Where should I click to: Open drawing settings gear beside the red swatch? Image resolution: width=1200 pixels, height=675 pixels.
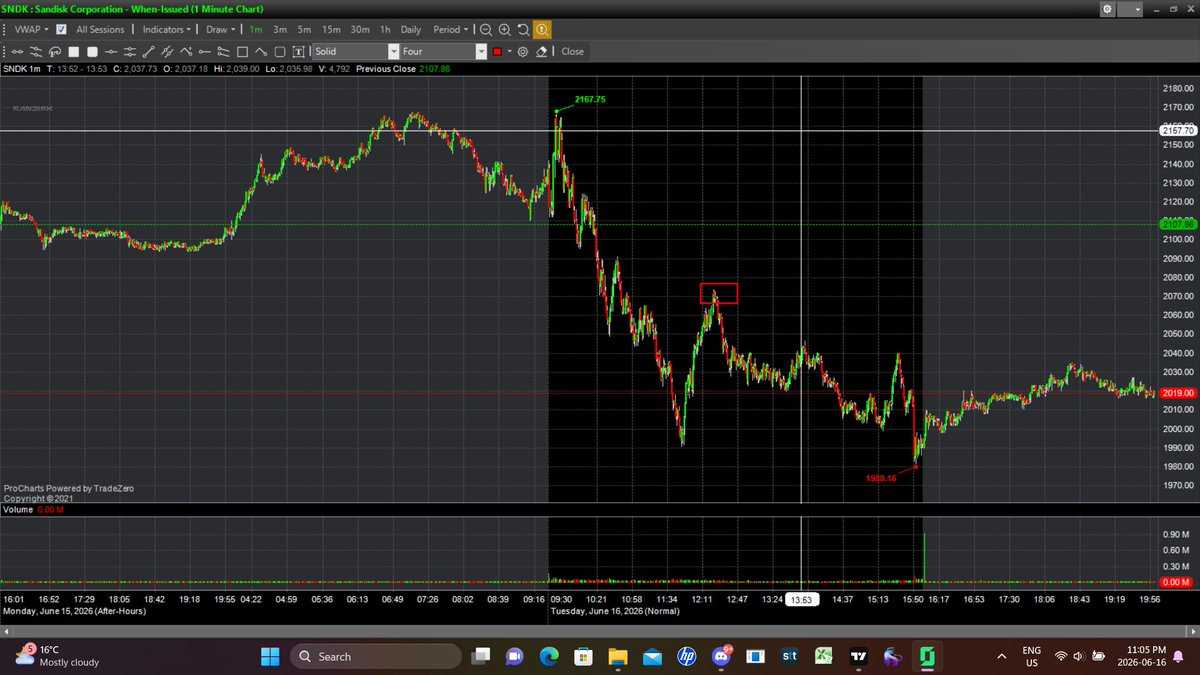(523, 51)
